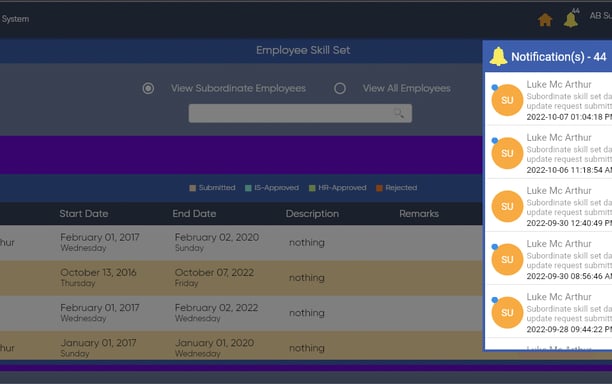This screenshot has width=612, height=384.
Task: Click the search magnifier icon
Action: (x=399, y=113)
